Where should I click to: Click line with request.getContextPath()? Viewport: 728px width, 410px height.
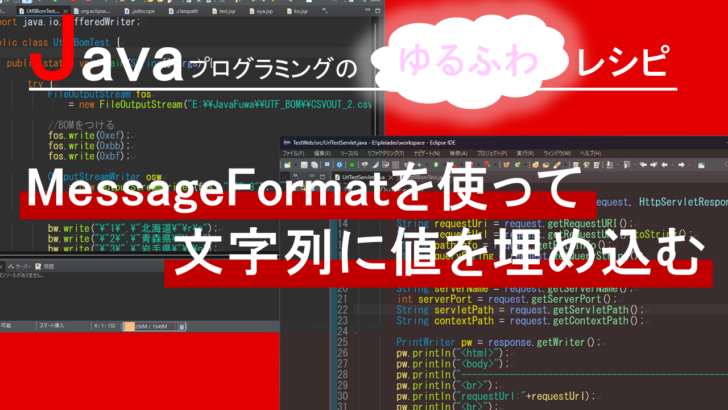(520, 321)
